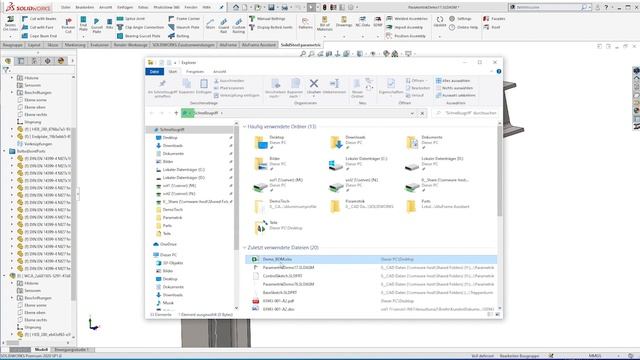Click the Explorer help icon
Image resolution: width=640 pixels, height=360 pixels.
coord(499,71)
